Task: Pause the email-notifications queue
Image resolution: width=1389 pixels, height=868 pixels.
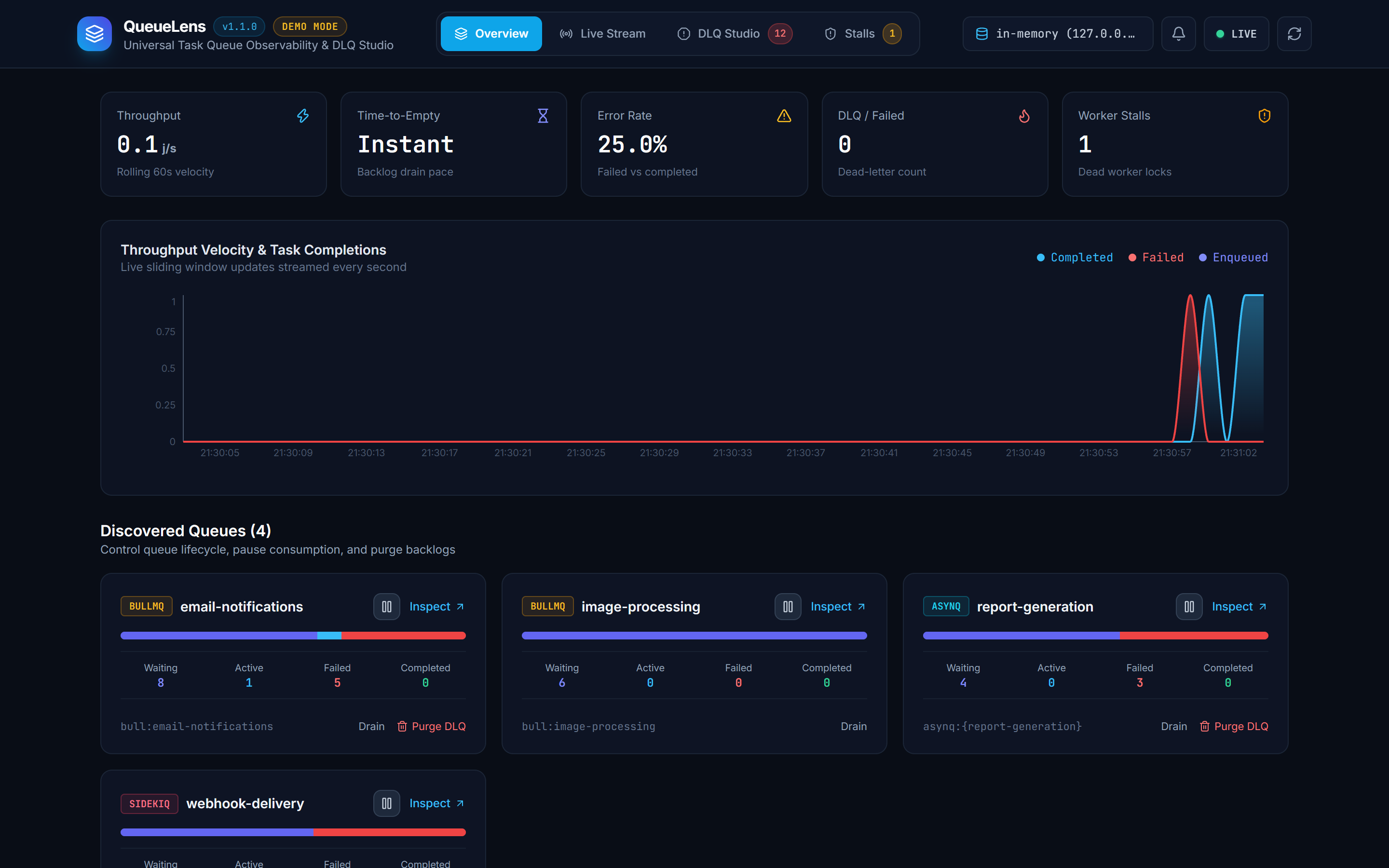Action: pos(387,607)
